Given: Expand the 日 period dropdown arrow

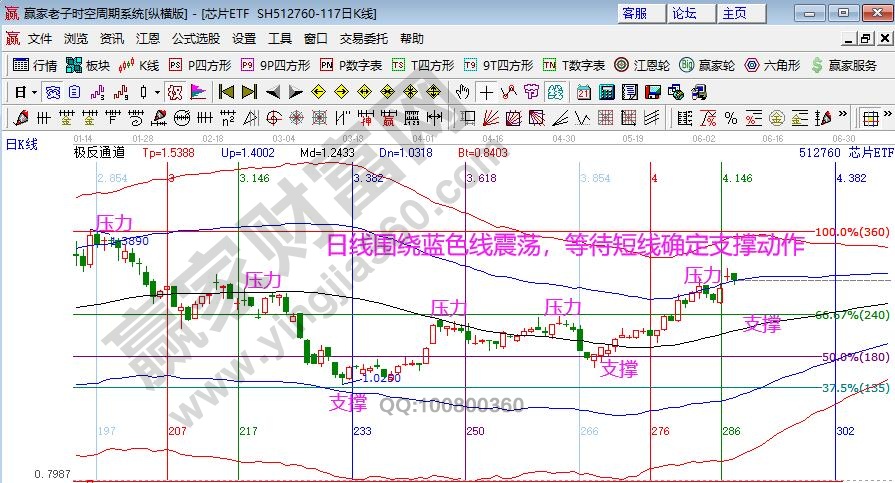Looking at the screenshot, I should click(x=34, y=92).
